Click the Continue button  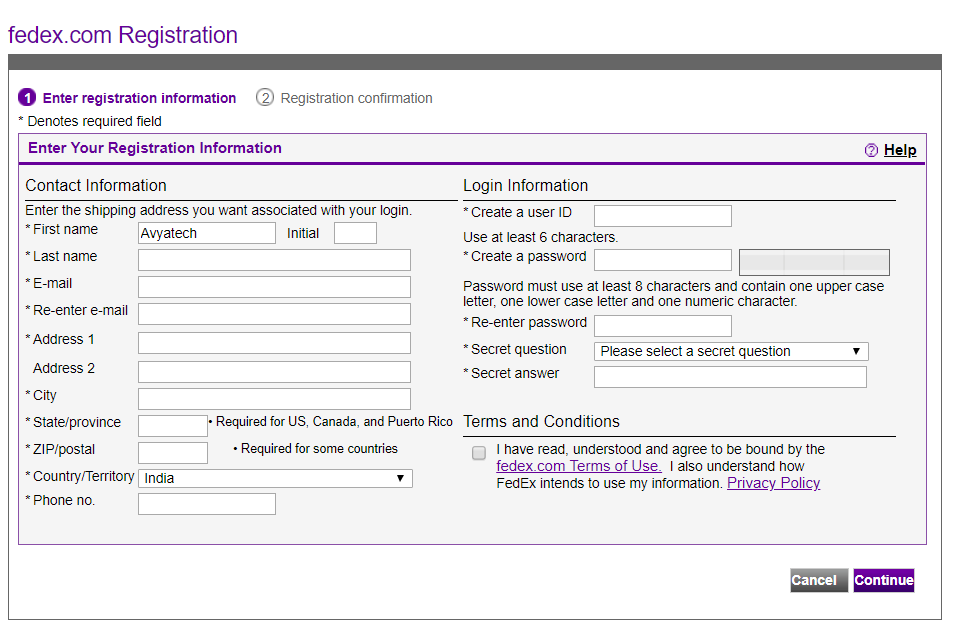[884, 580]
